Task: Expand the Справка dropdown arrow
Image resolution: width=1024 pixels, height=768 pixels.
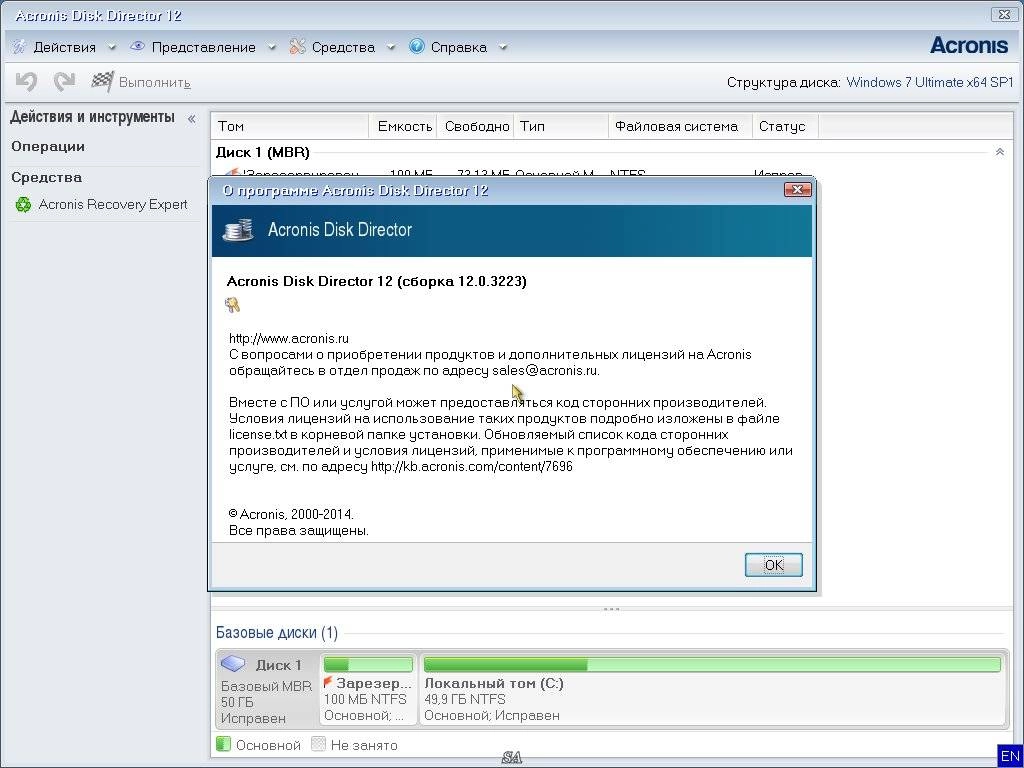Action: (503, 47)
